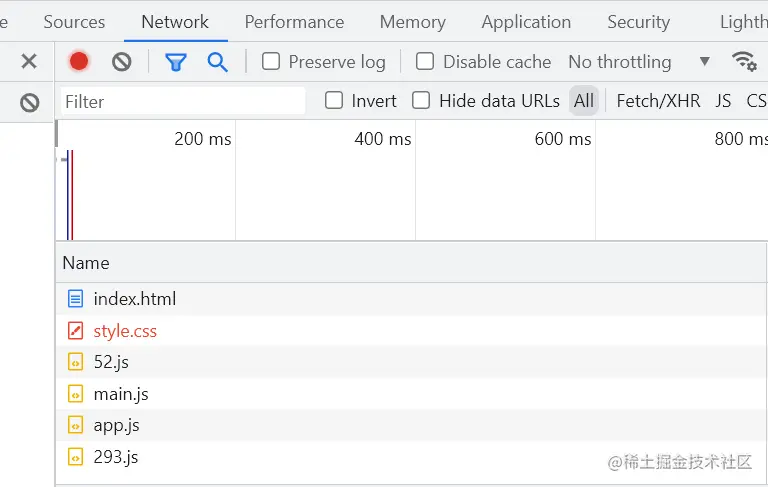768x487 pixels.
Task: Select the main.js request row
Action: (x=121, y=394)
